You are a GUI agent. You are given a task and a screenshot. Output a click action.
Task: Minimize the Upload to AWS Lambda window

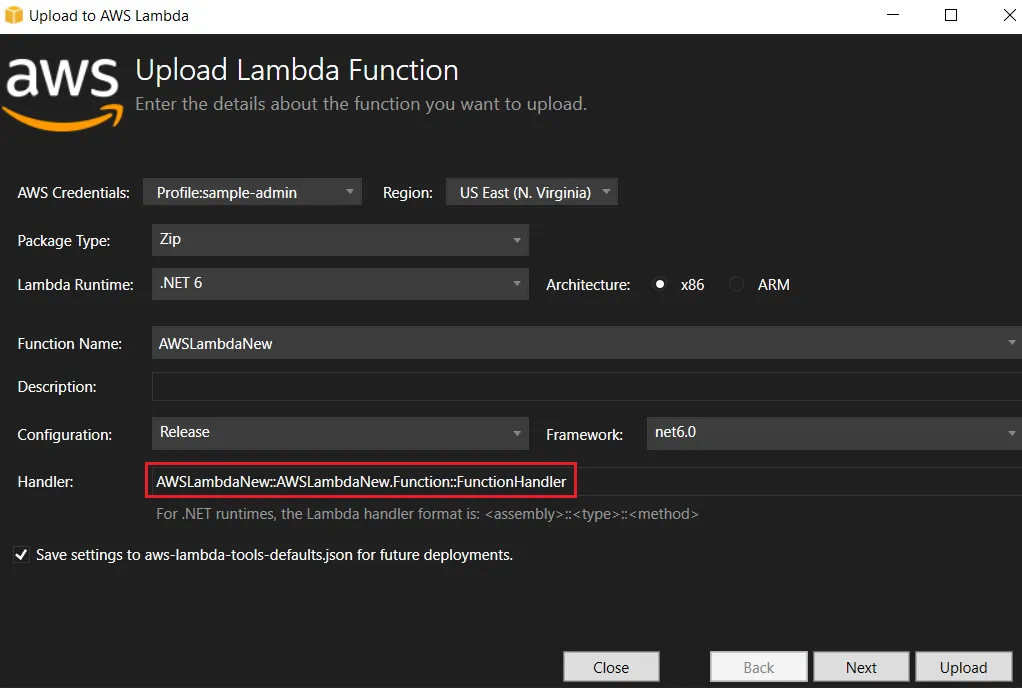click(893, 15)
